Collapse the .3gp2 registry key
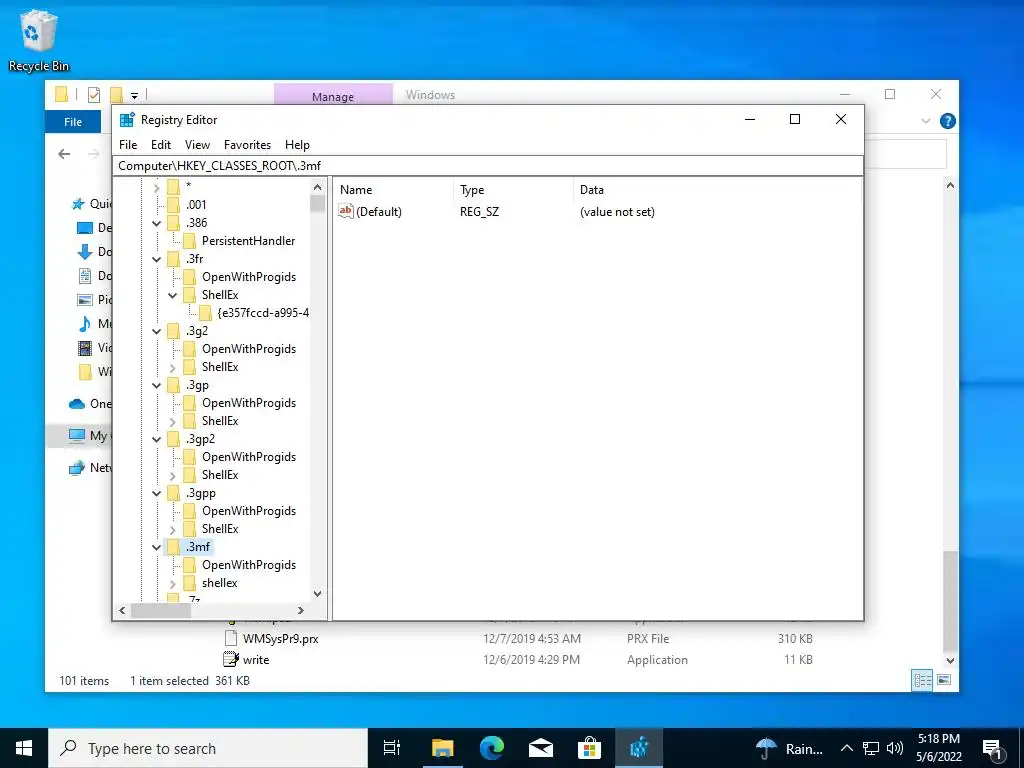Image resolution: width=1024 pixels, height=768 pixels. click(x=157, y=440)
